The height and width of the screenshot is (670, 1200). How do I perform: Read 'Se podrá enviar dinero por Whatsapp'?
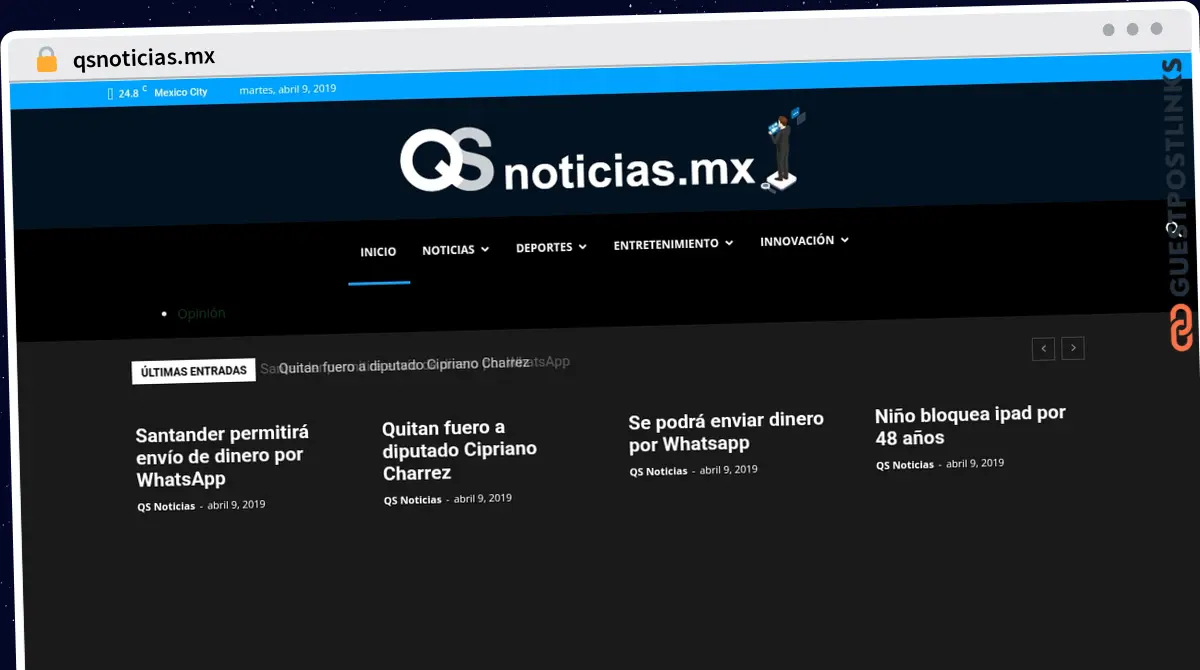point(725,431)
